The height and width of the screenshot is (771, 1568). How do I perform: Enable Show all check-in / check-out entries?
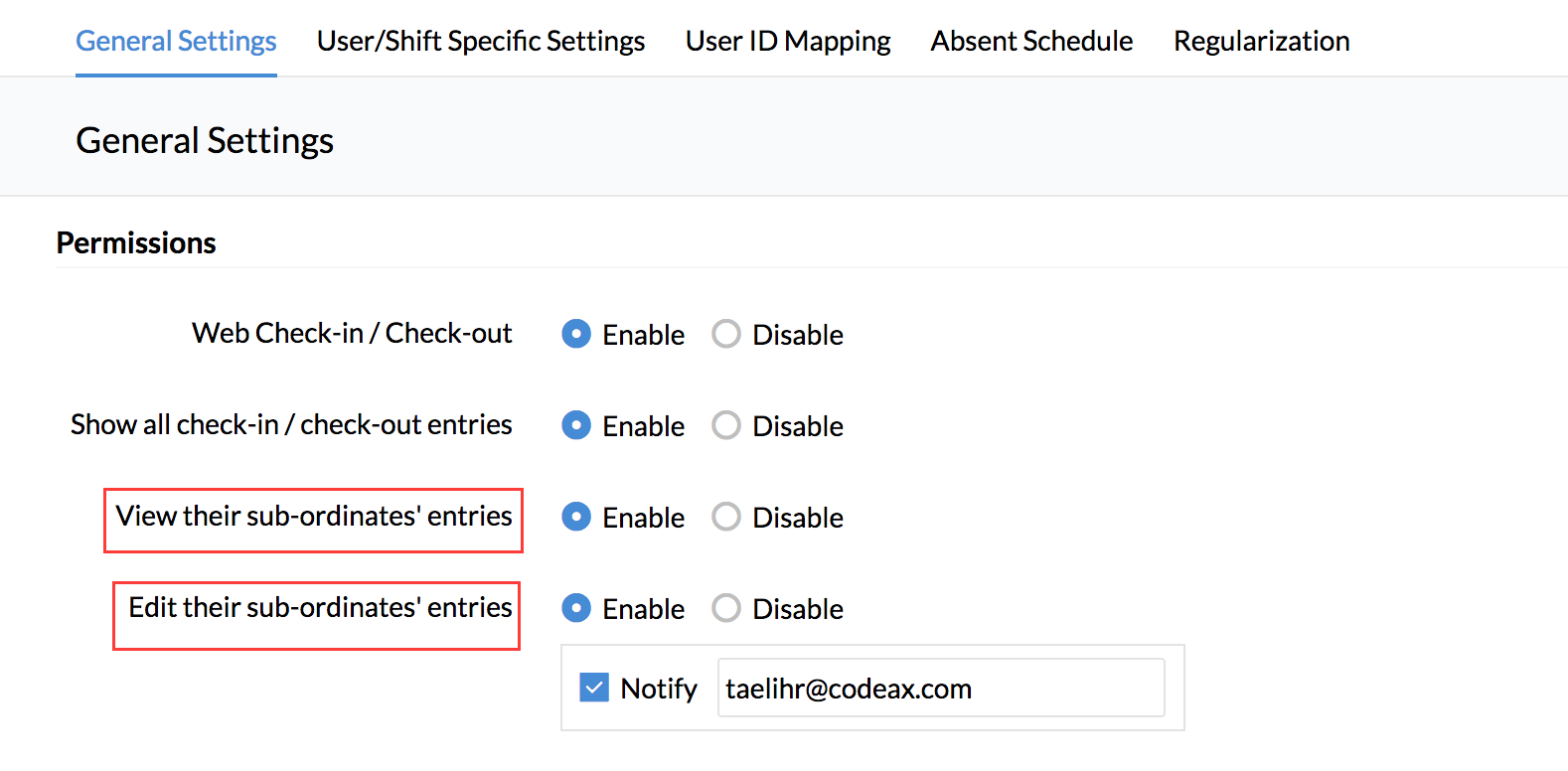576,425
